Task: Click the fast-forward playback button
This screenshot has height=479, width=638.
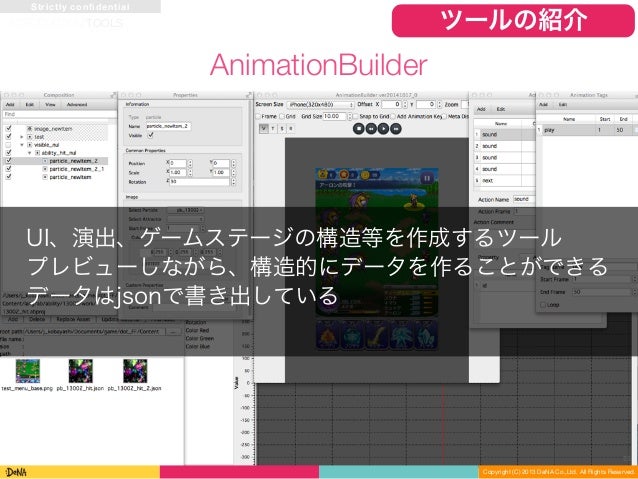Action: 396,129
